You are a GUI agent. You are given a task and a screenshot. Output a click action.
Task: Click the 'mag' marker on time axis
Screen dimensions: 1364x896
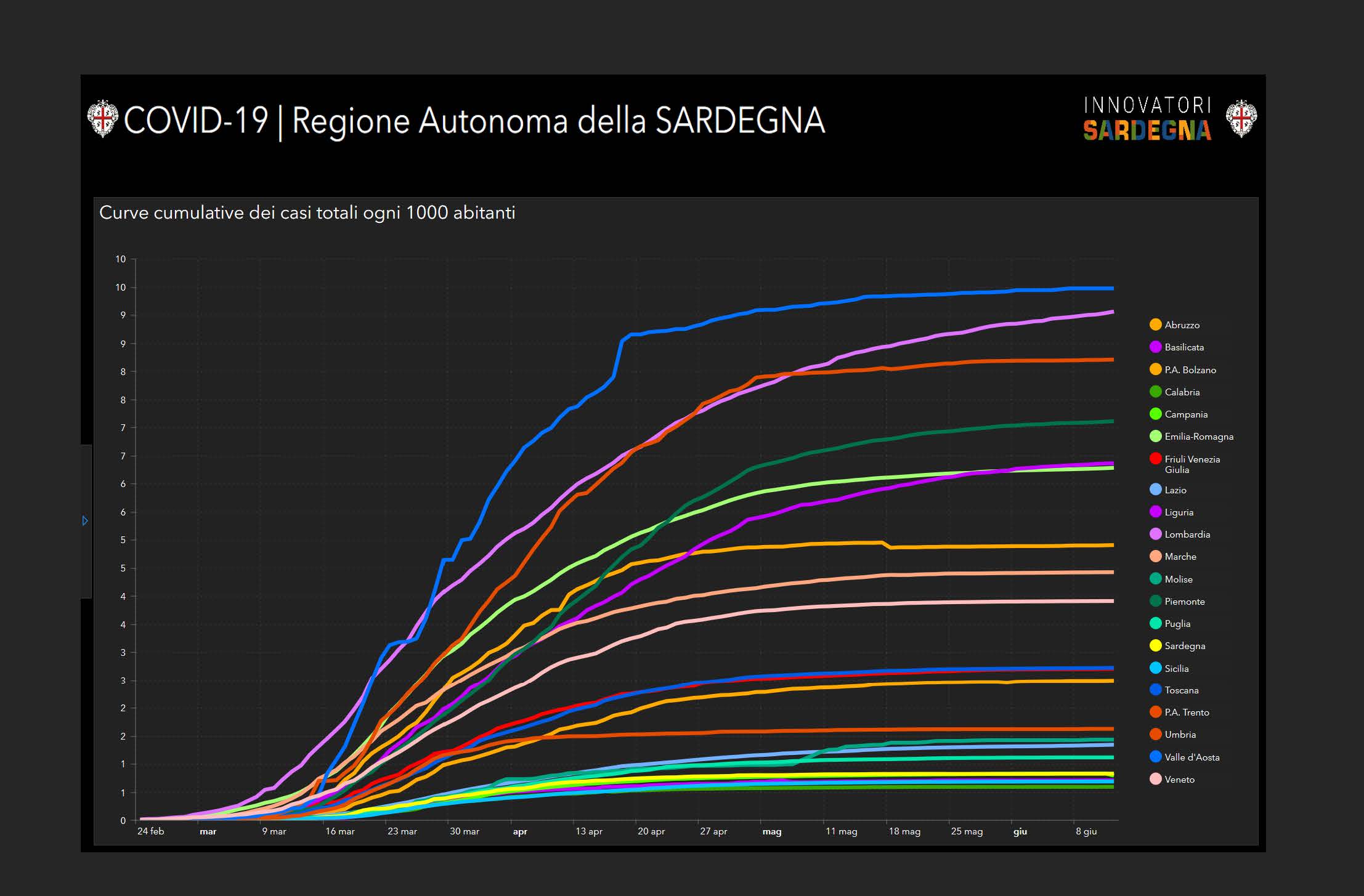772,832
